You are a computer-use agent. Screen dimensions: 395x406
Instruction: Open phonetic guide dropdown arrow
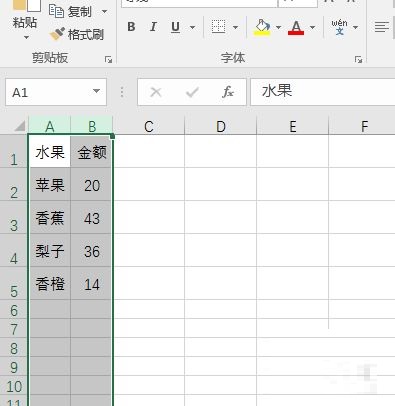tap(355, 27)
